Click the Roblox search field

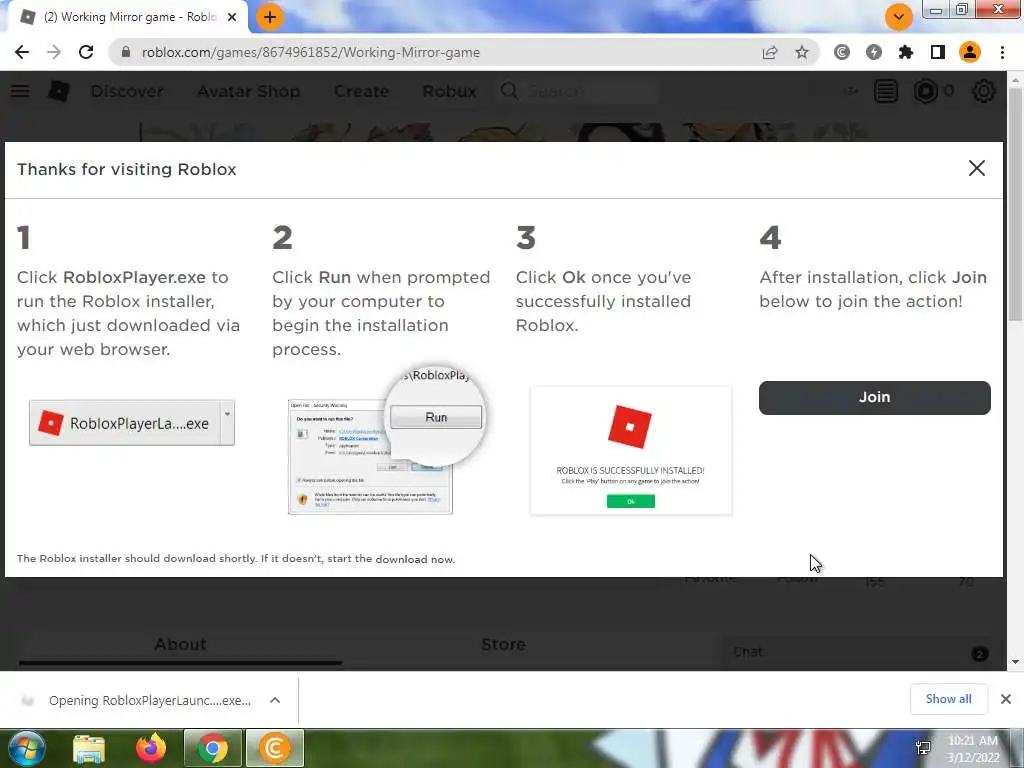[578, 91]
